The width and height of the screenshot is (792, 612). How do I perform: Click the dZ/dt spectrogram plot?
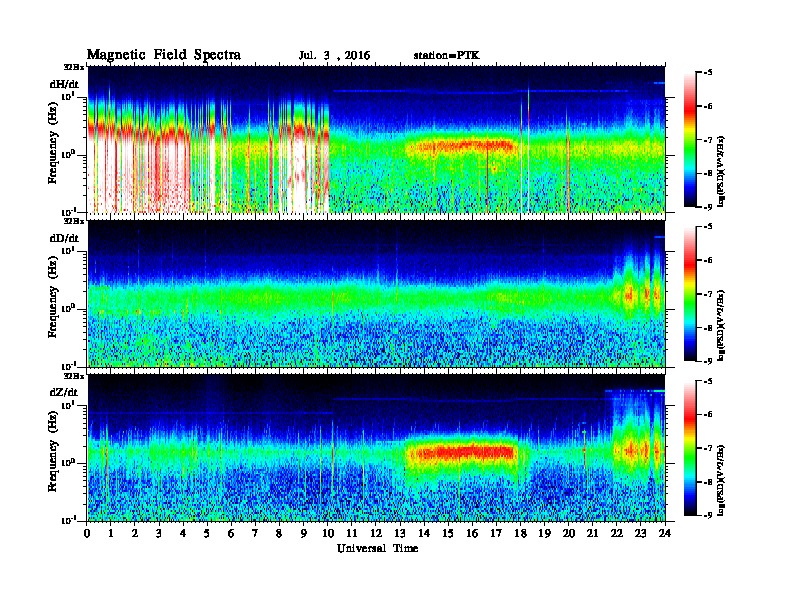[x=376, y=448]
